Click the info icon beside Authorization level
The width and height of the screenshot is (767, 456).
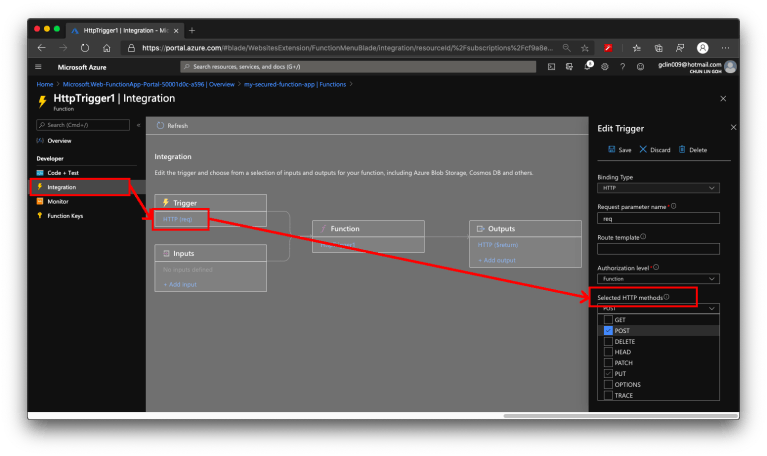656,267
